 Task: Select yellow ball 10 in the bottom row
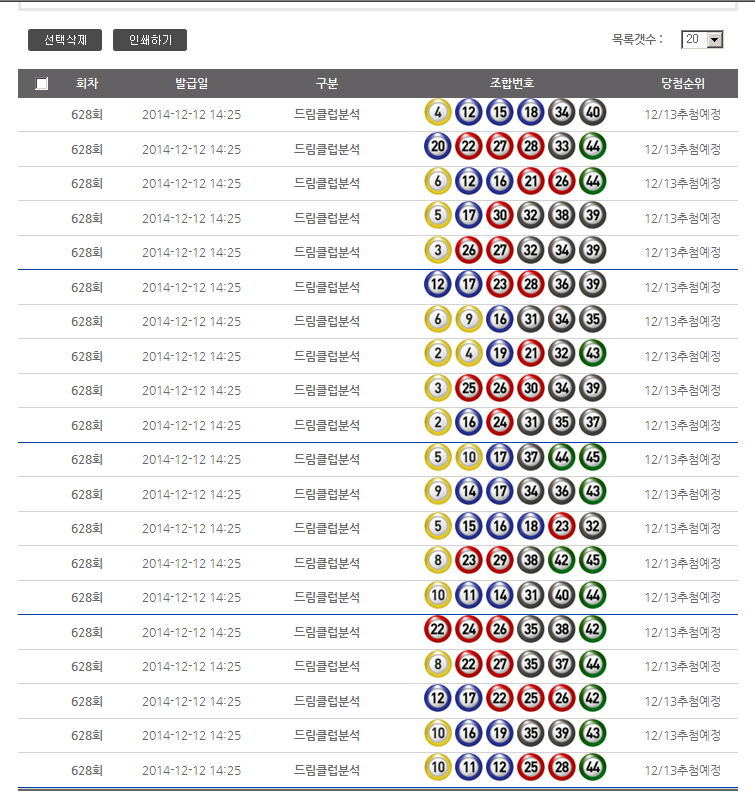coord(438,769)
